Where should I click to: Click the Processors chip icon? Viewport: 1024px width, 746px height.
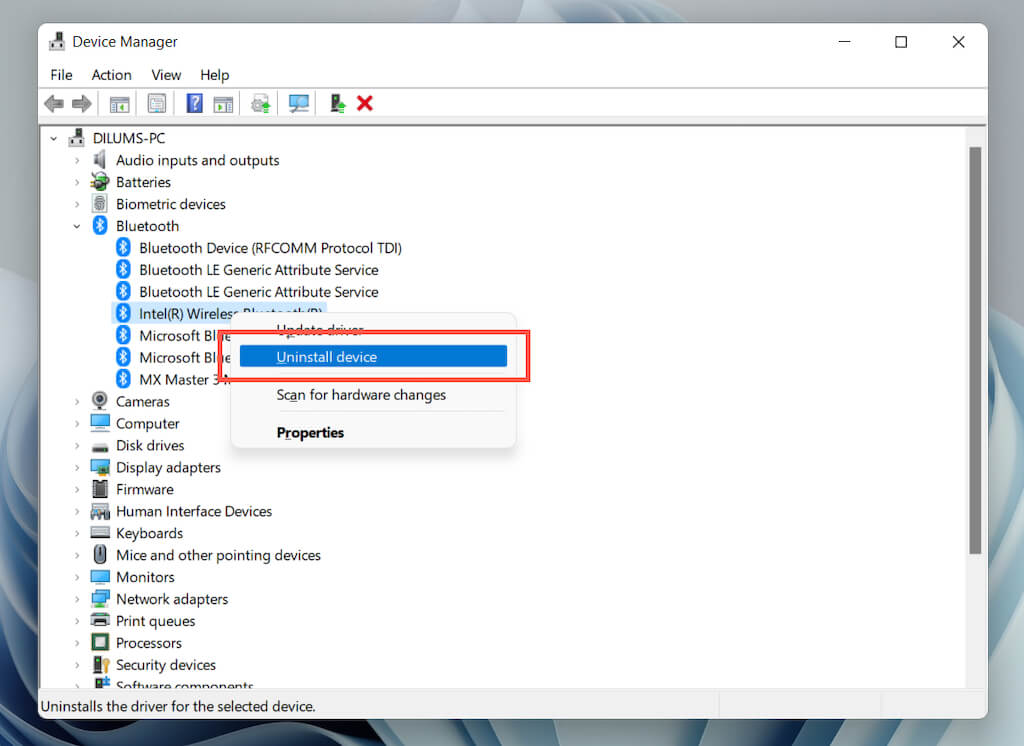tap(100, 642)
